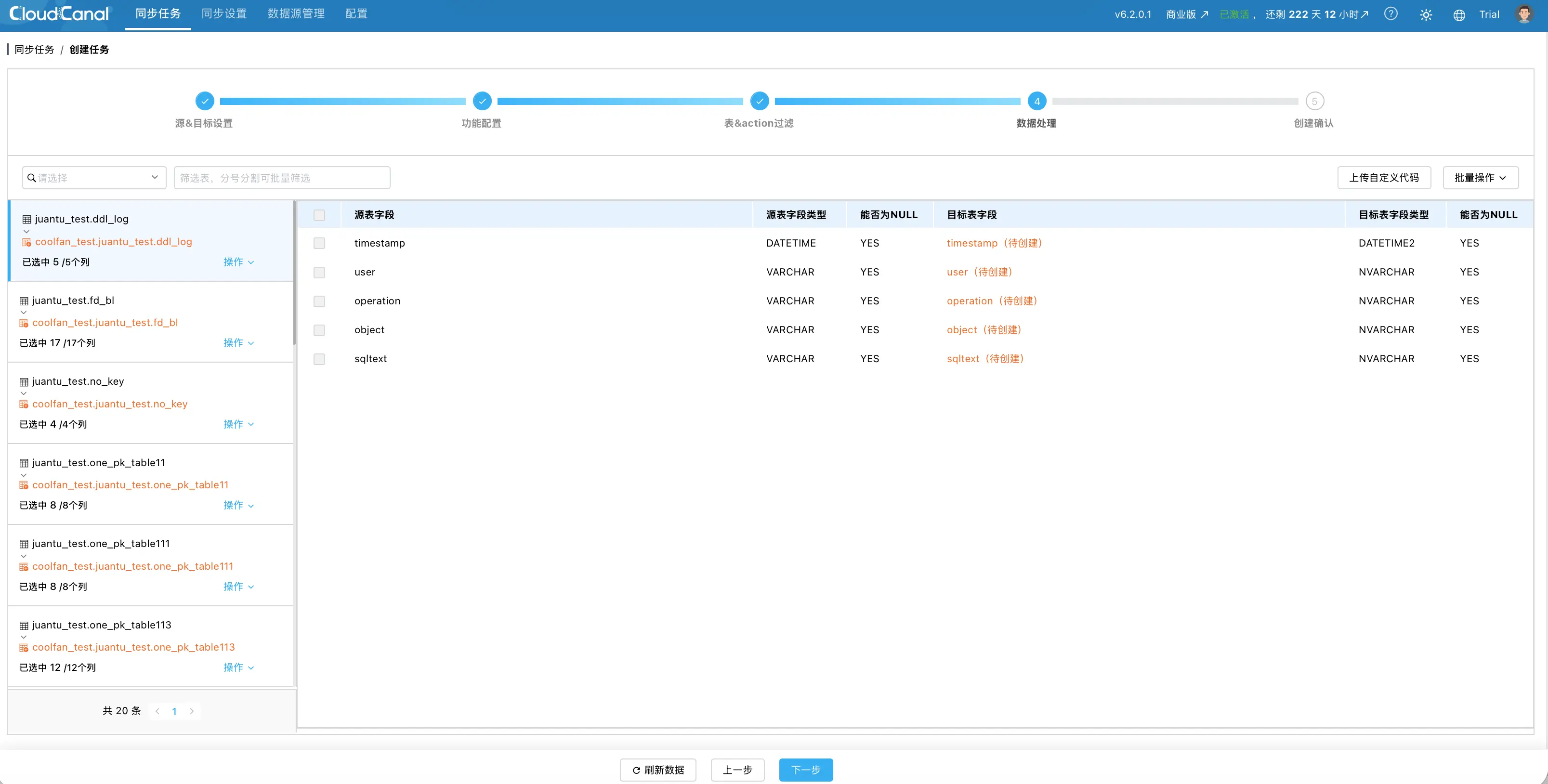Open the 请选择 filter dropdown
This screenshot has width=1548, height=784.
pyautogui.click(x=94, y=178)
